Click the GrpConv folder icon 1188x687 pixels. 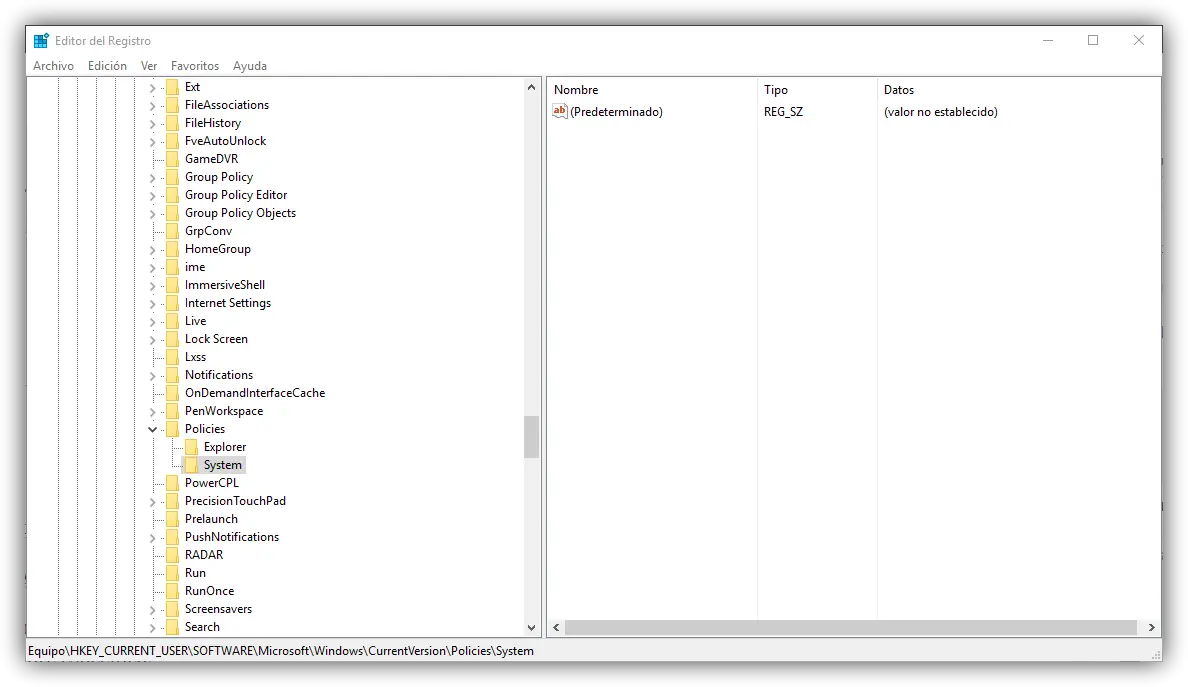click(x=173, y=231)
